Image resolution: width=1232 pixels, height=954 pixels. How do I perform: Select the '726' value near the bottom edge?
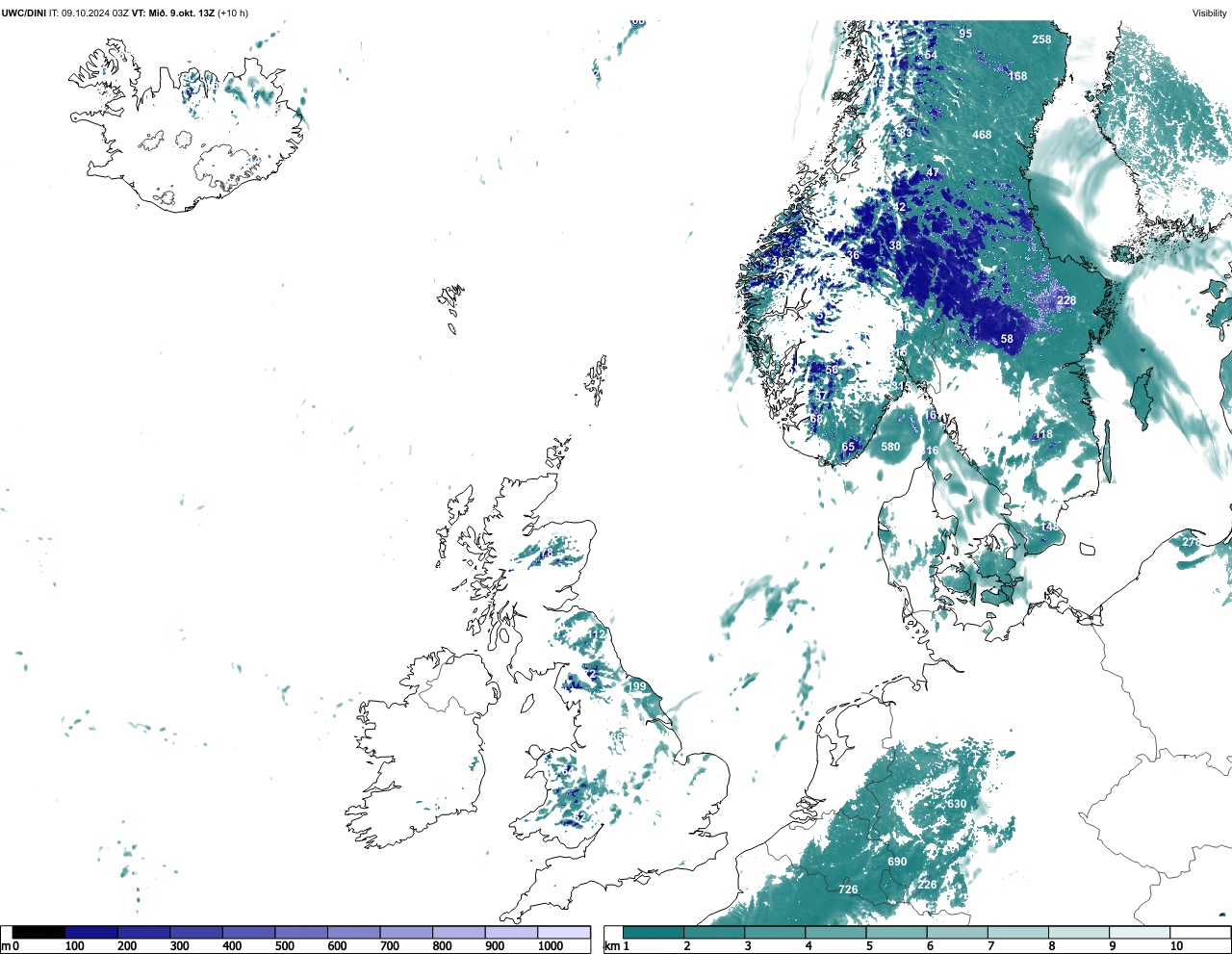tap(848, 890)
